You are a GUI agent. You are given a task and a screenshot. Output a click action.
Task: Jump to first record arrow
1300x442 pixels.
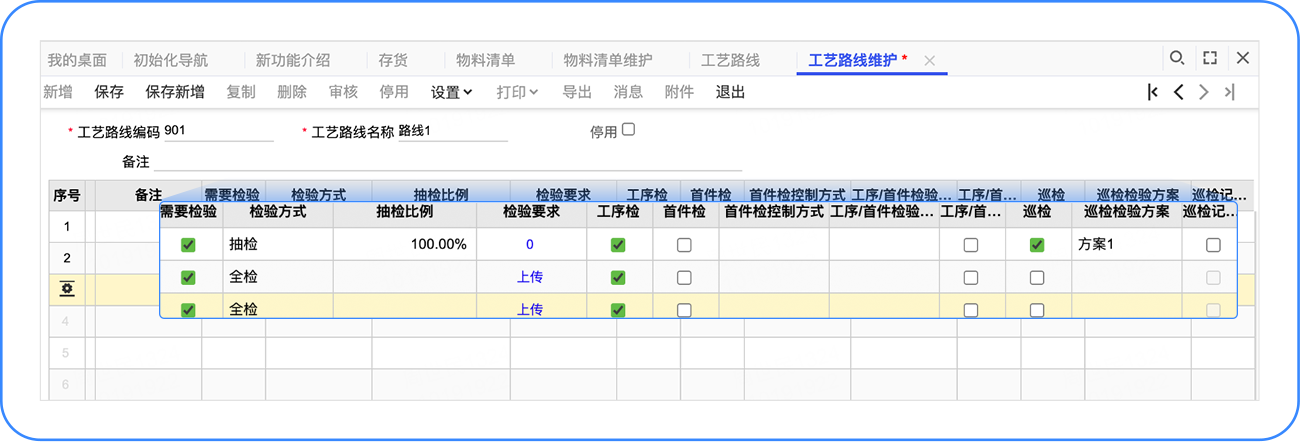[x=1153, y=92]
